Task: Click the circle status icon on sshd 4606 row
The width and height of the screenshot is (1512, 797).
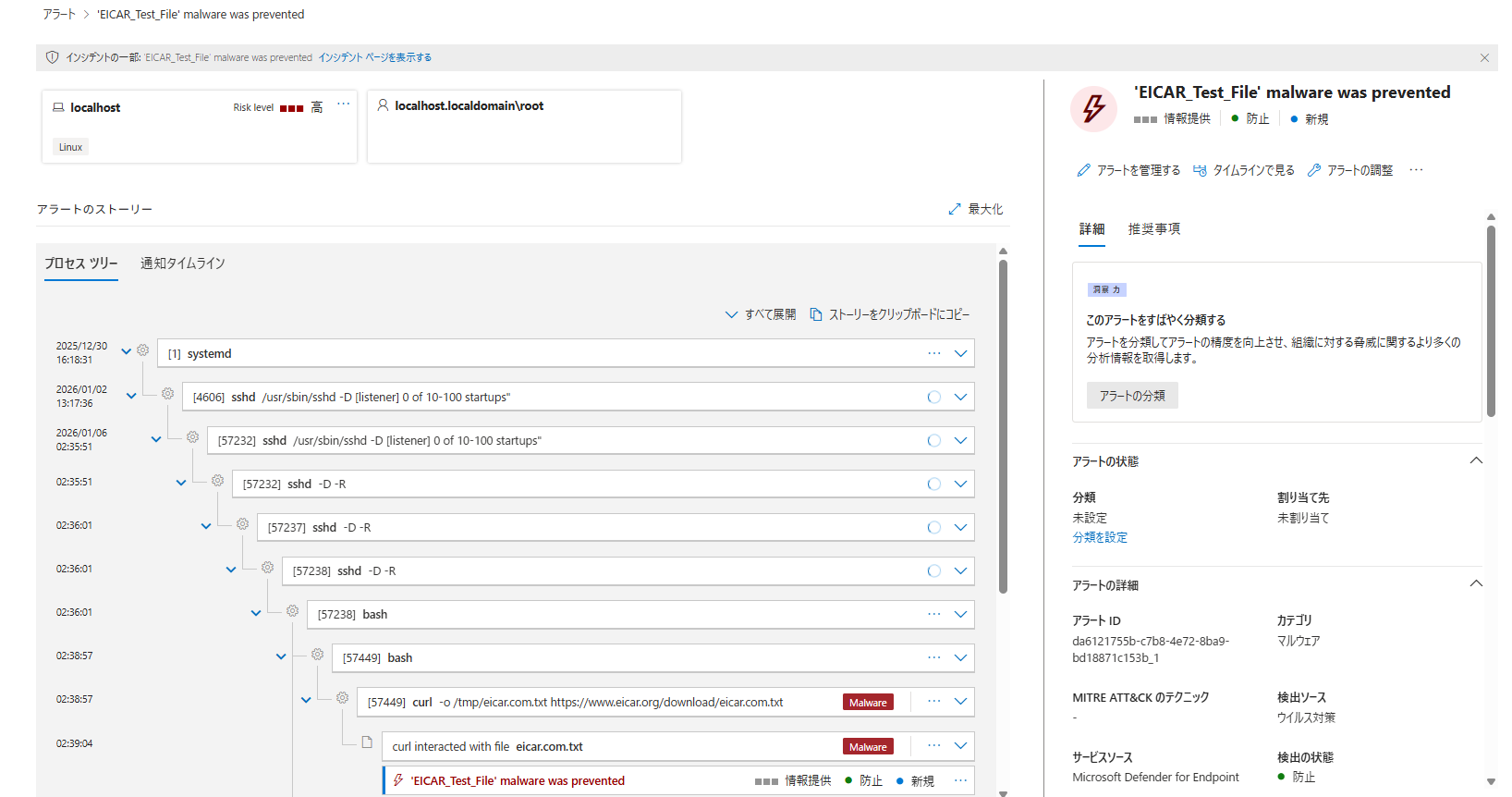Action: [934, 397]
